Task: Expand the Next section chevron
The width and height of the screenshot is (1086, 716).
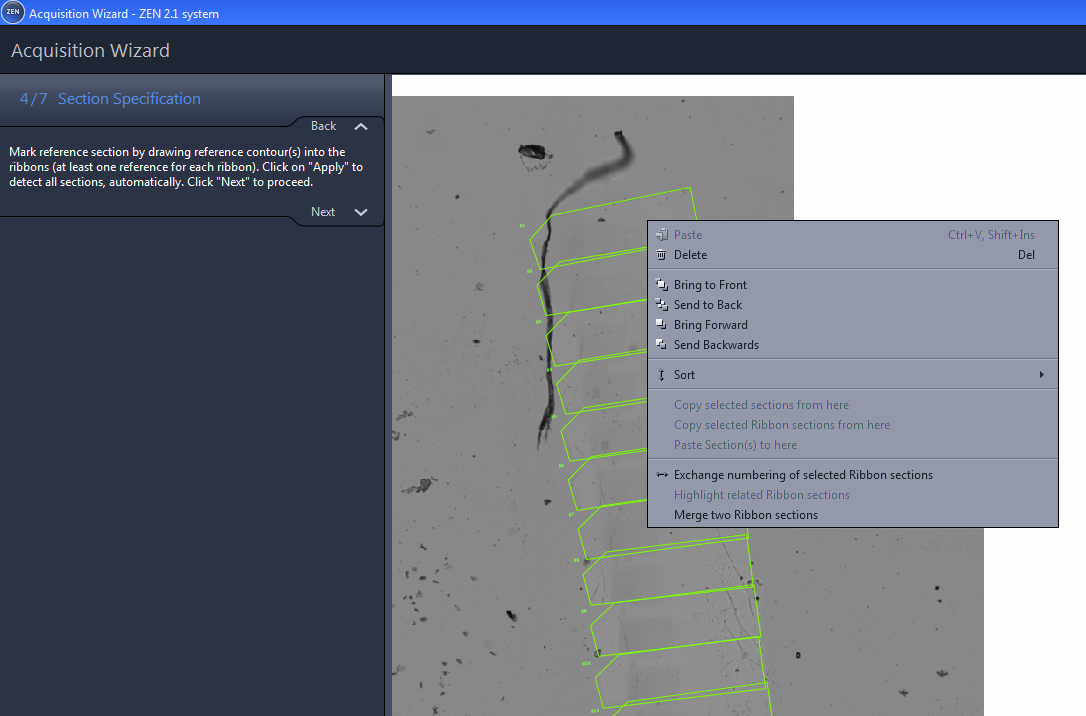Action: click(x=360, y=212)
